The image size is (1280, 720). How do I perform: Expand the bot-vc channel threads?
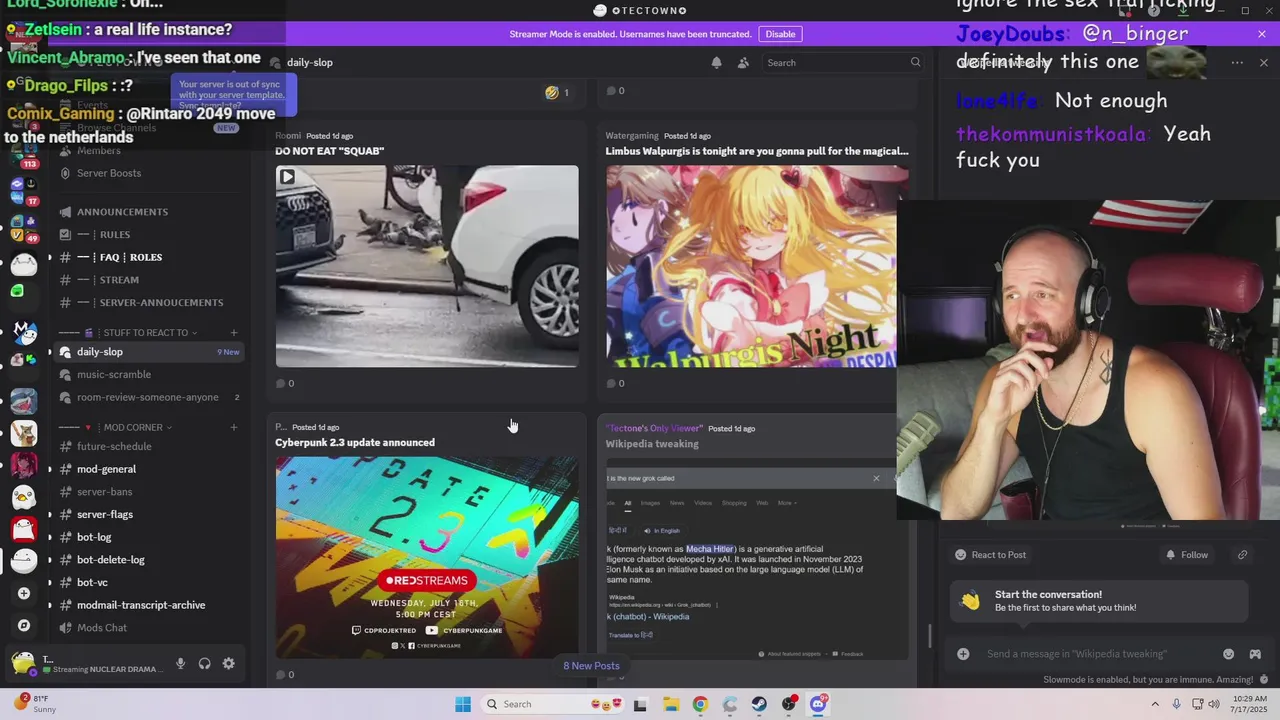click(x=50, y=582)
